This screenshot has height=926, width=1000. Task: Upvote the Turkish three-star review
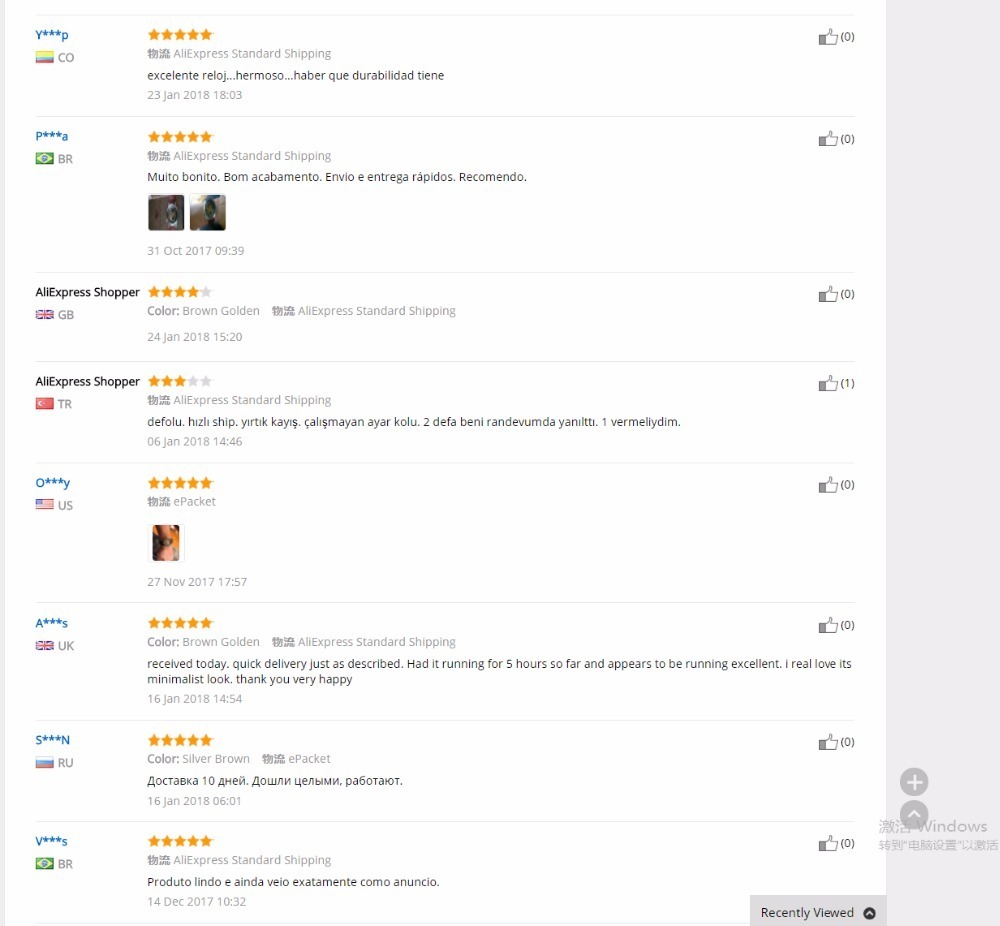[x=828, y=383]
